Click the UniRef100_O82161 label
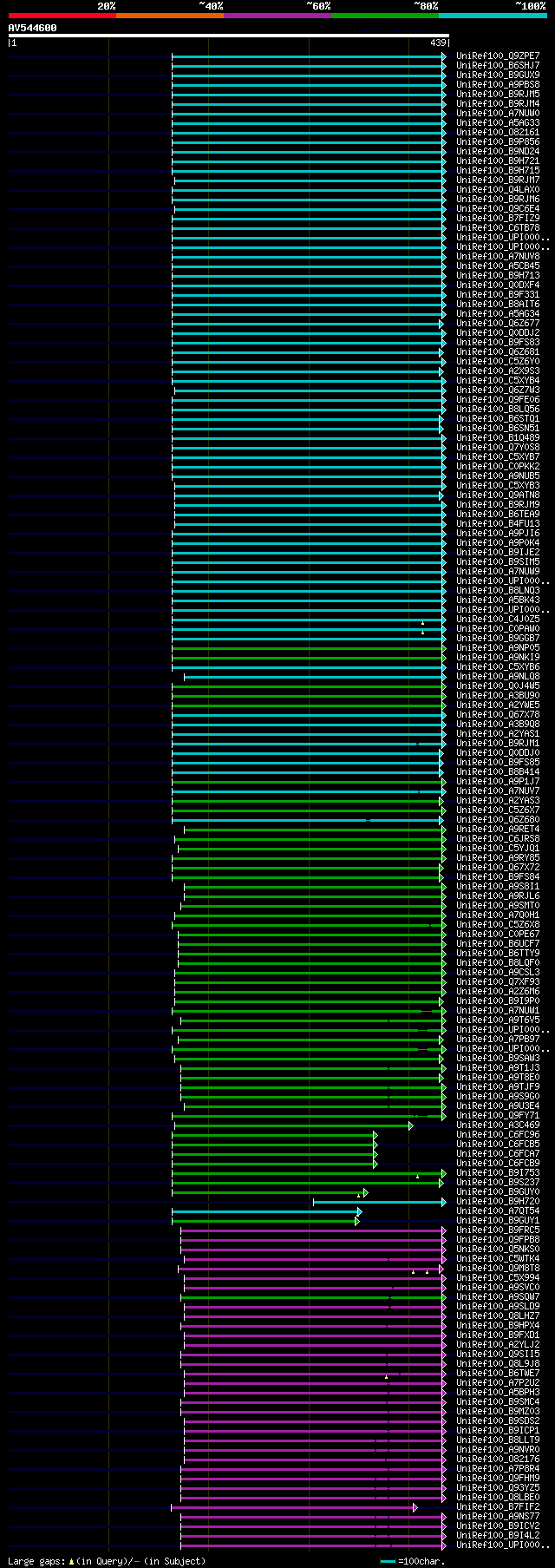This screenshot has width=555, height=1568. tap(498, 132)
